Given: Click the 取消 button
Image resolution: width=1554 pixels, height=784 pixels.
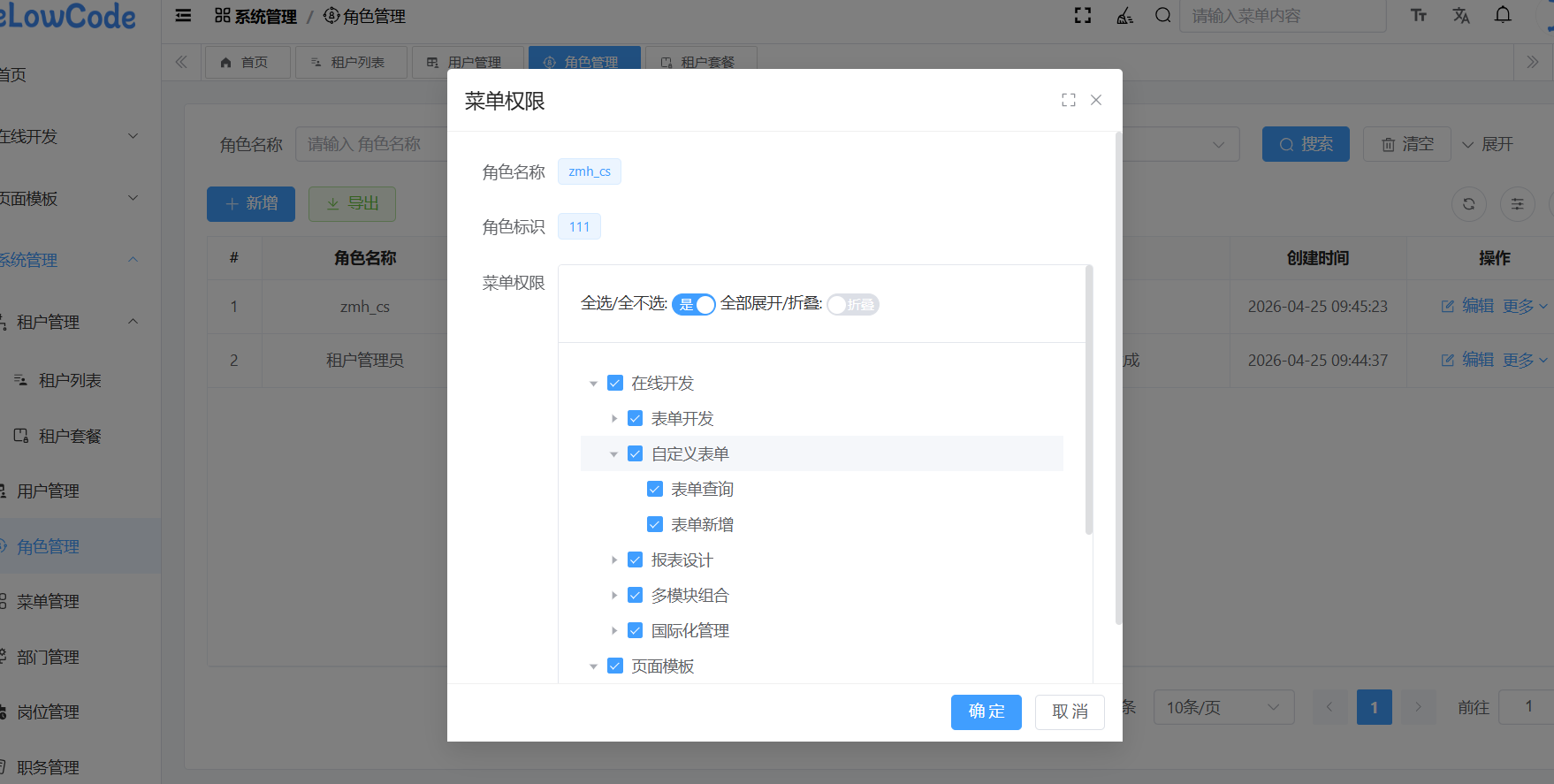Looking at the screenshot, I should pyautogui.click(x=1070, y=712).
